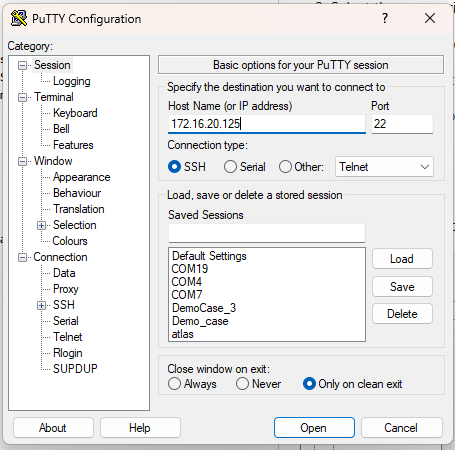Open the Terminal category
455x450 pixels.
(x=54, y=97)
